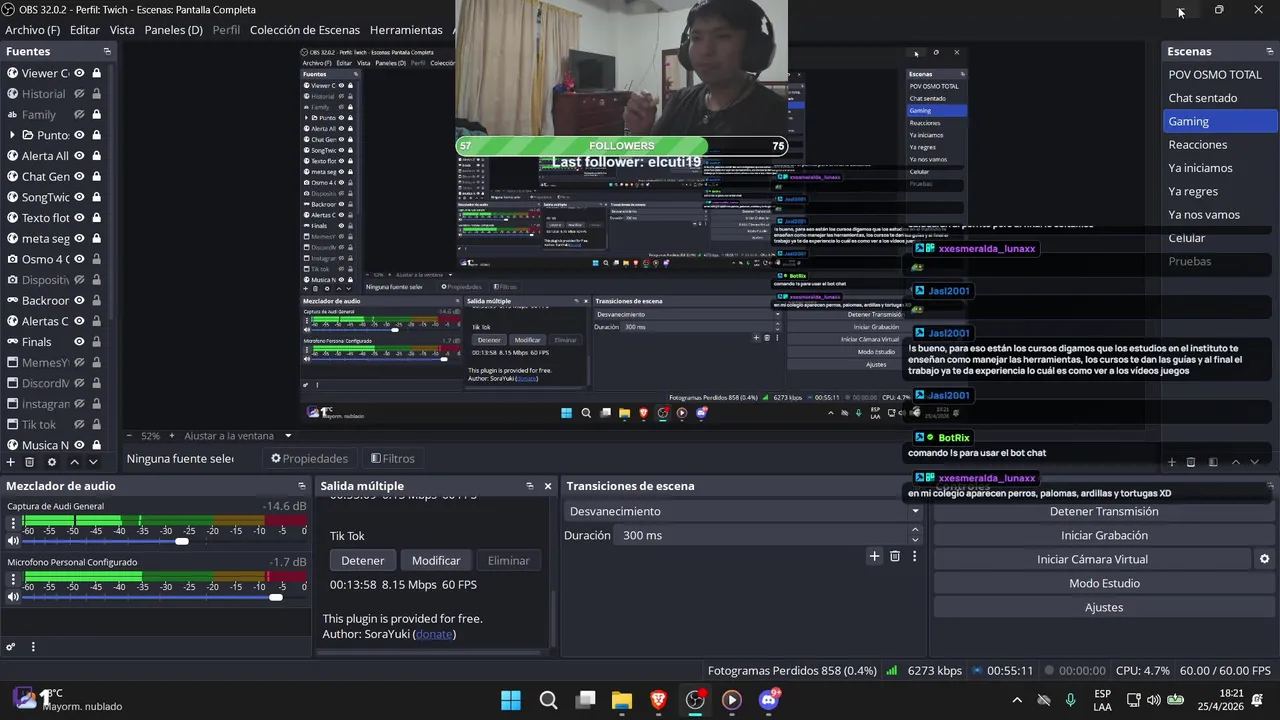Image resolution: width=1280 pixels, height=720 pixels.
Task: Open source properties gear in Fuentes toolbar
Action: [x=52, y=462]
